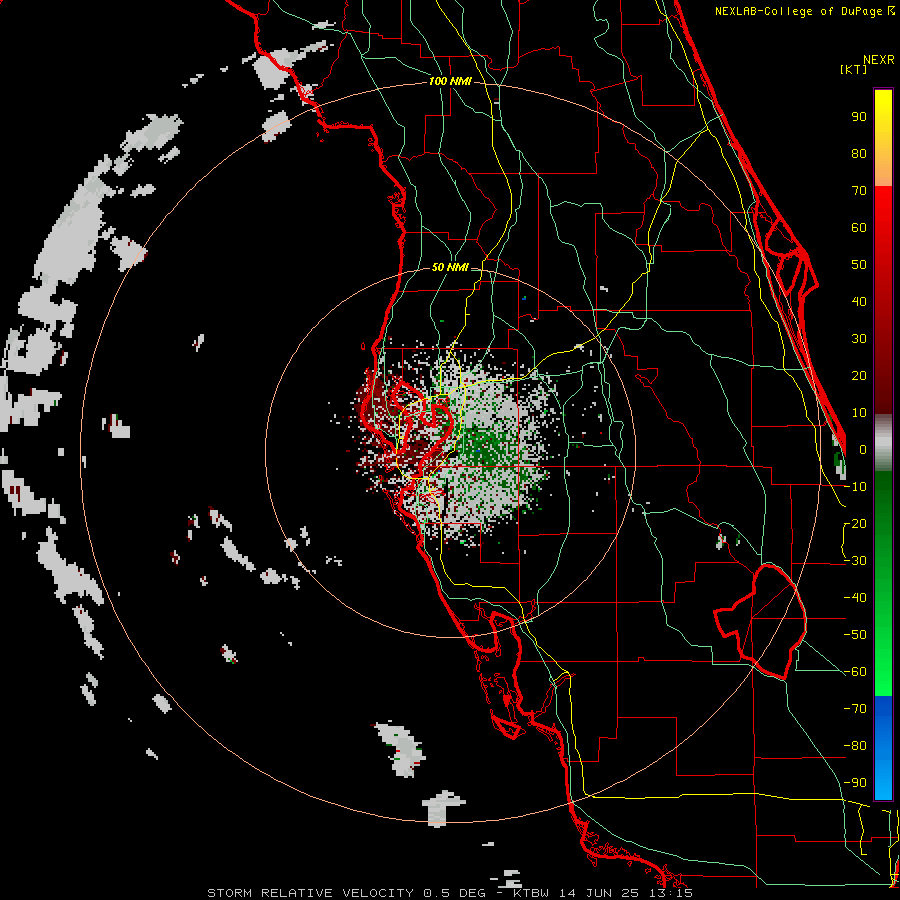Click the positive 80 scale label

point(859,154)
